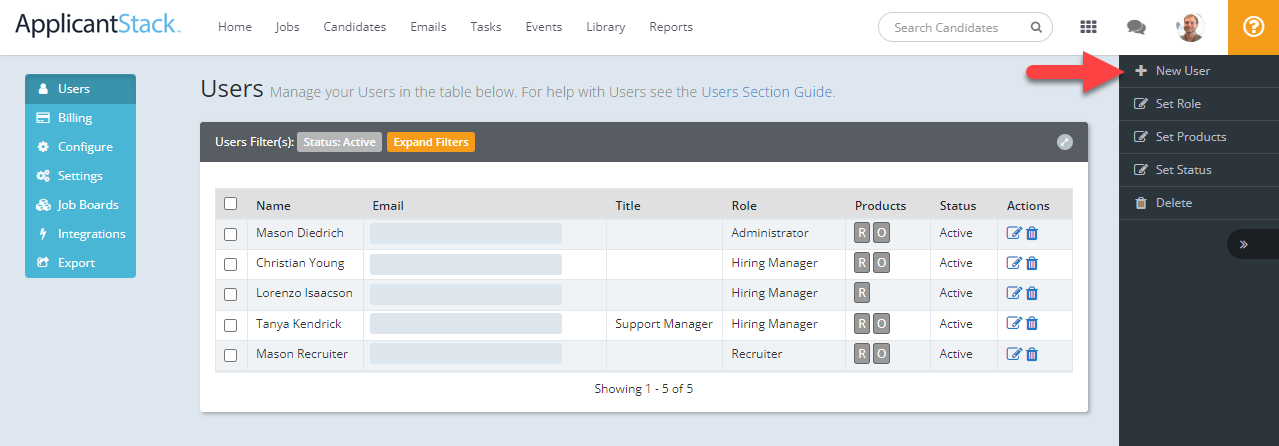This screenshot has height=446, width=1279.
Task: Click O product badge for Mason Diedrich
Action: pos(881,233)
